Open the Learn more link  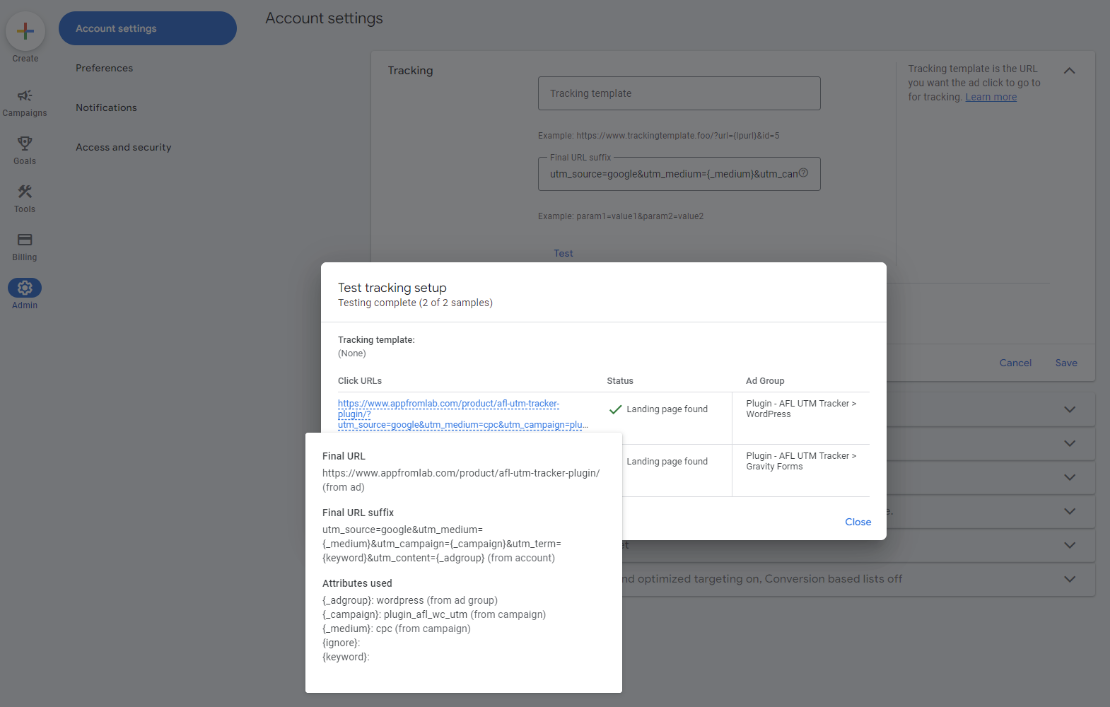coord(990,97)
